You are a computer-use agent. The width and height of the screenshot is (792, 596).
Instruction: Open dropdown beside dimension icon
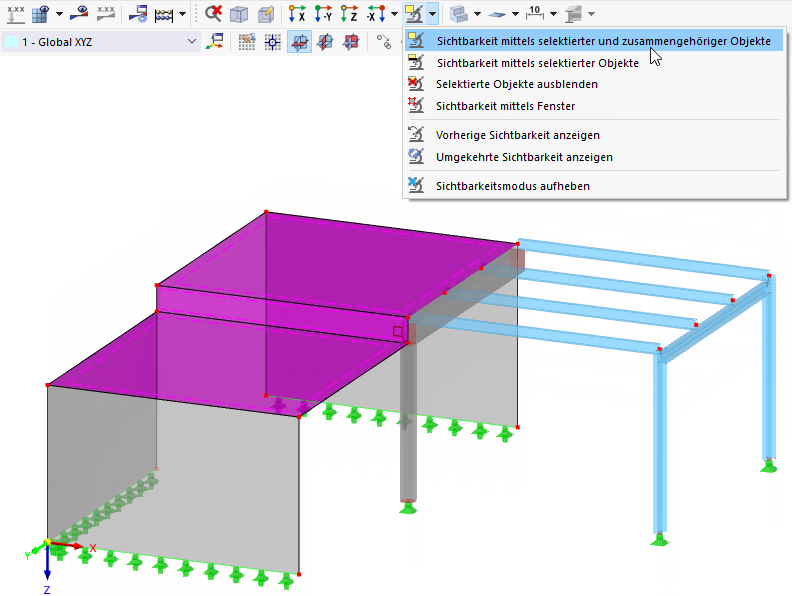point(553,14)
